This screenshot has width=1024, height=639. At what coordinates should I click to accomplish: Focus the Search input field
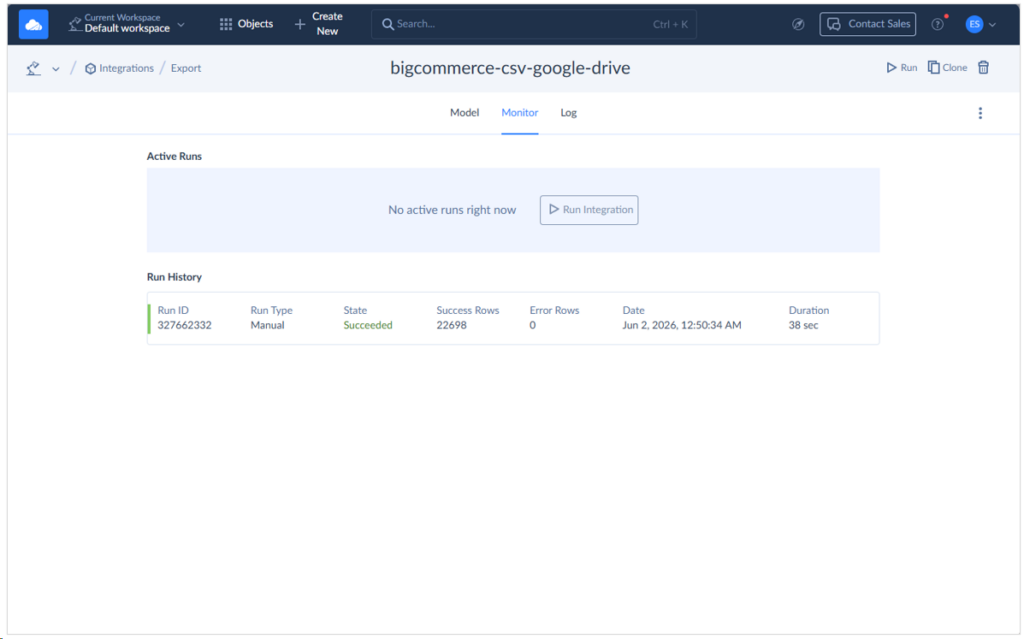coord(534,24)
